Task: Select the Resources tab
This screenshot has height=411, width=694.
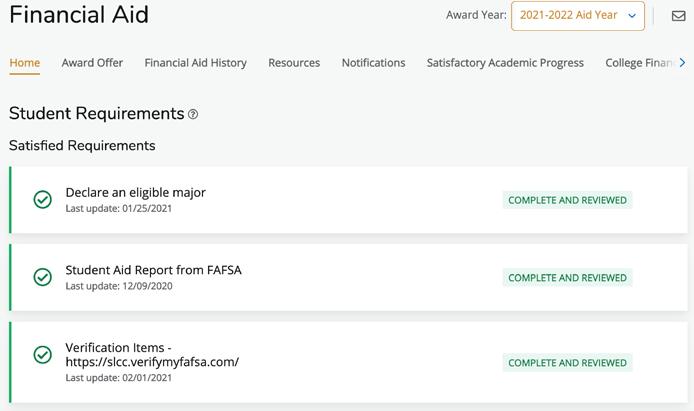Action: (294, 63)
